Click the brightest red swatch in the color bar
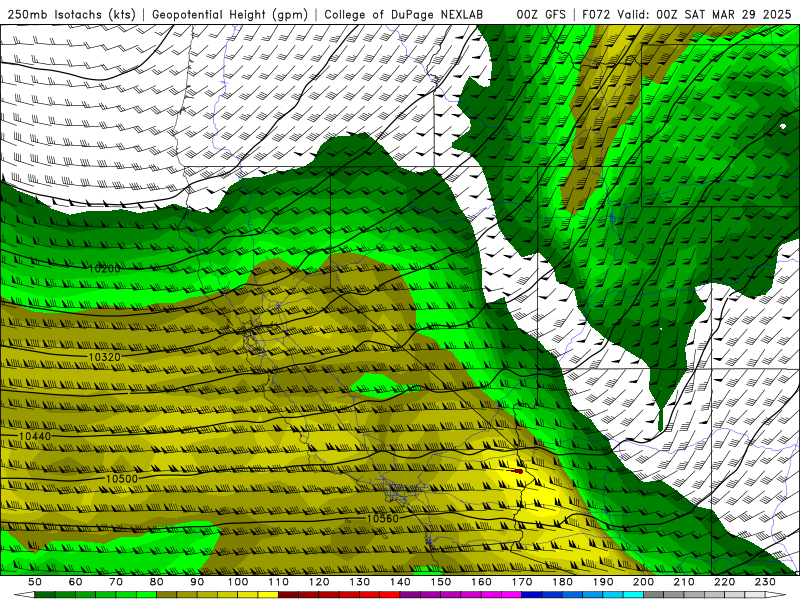Screen dimensions: 800x600 point(390,595)
